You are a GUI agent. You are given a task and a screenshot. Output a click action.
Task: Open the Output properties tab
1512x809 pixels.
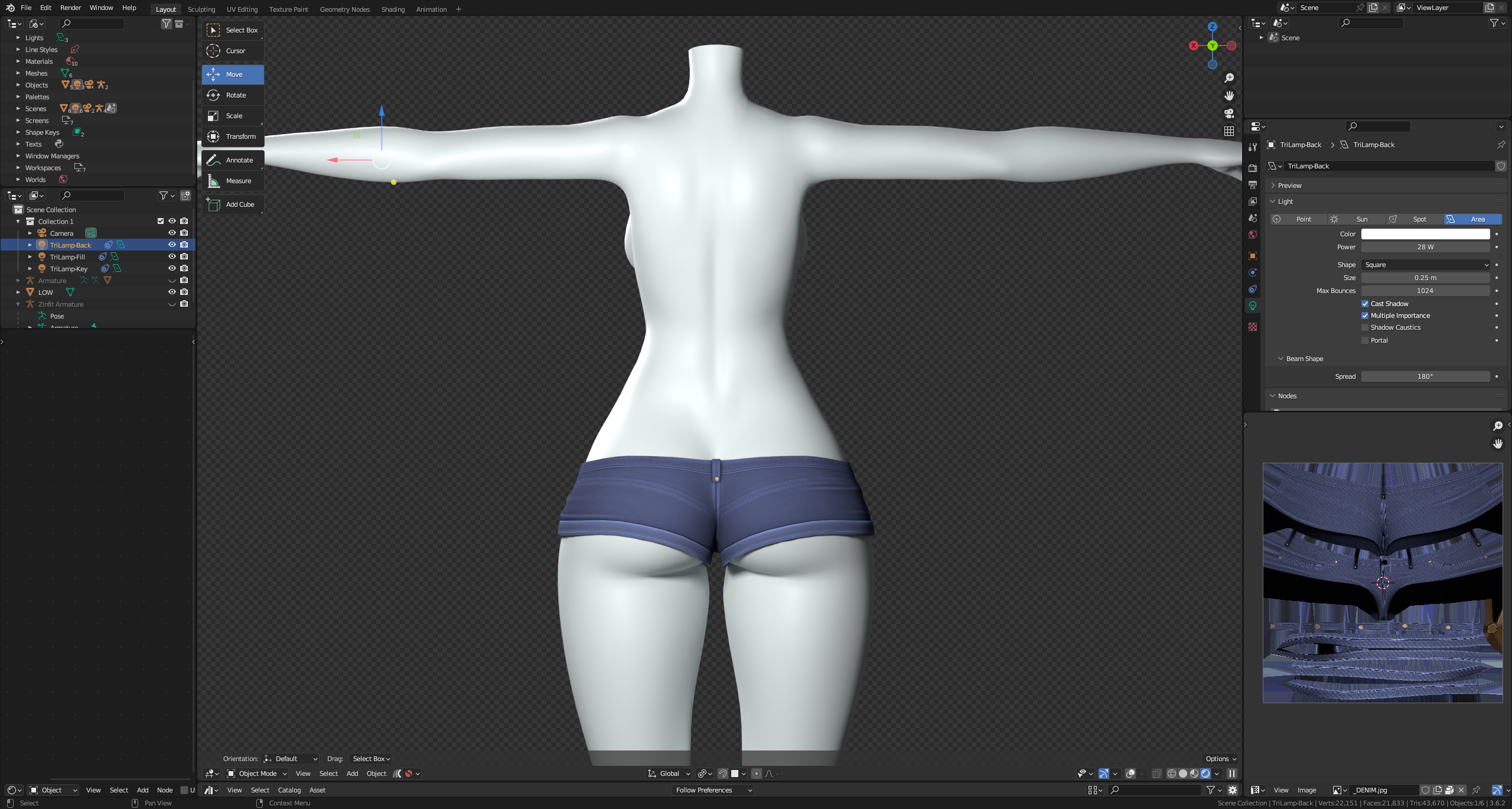(x=1253, y=185)
